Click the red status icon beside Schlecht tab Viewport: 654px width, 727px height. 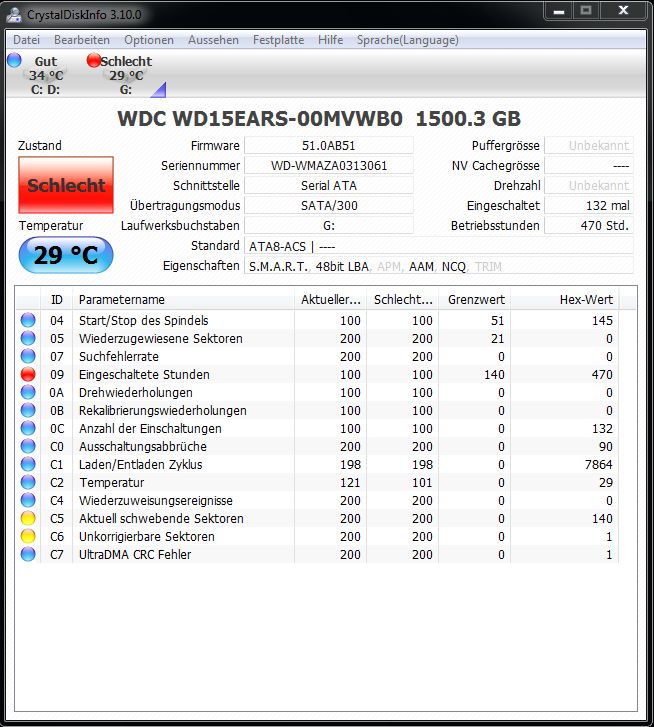pos(94,60)
